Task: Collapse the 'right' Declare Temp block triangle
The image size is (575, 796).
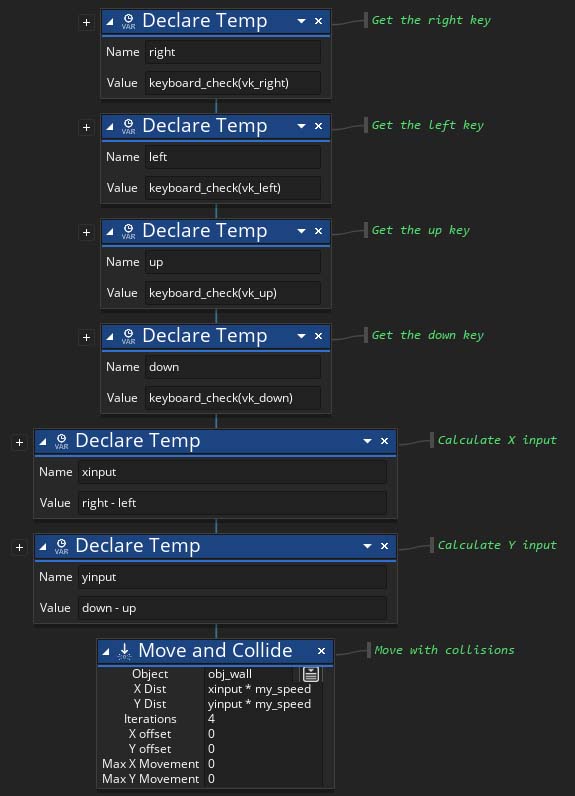Action: pyautogui.click(x=110, y=21)
